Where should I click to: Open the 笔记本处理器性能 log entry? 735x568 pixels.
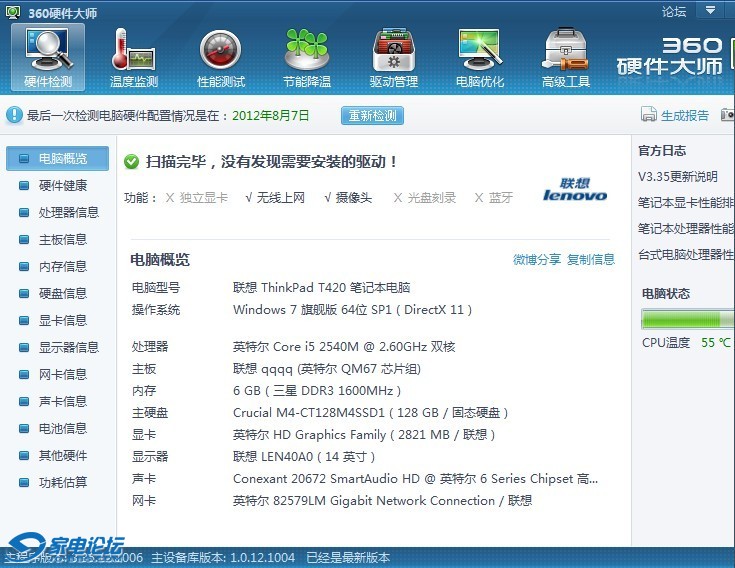click(x=686, y=228)
